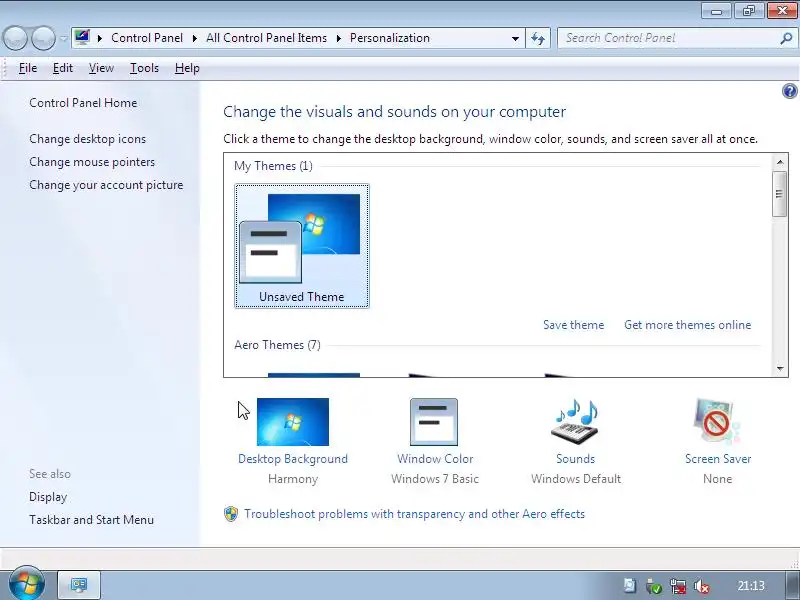Image resolution: width=800 pixels, height=600 pixels.
Task: Click the search magnifier icon
Action: (x=786, y=38)
